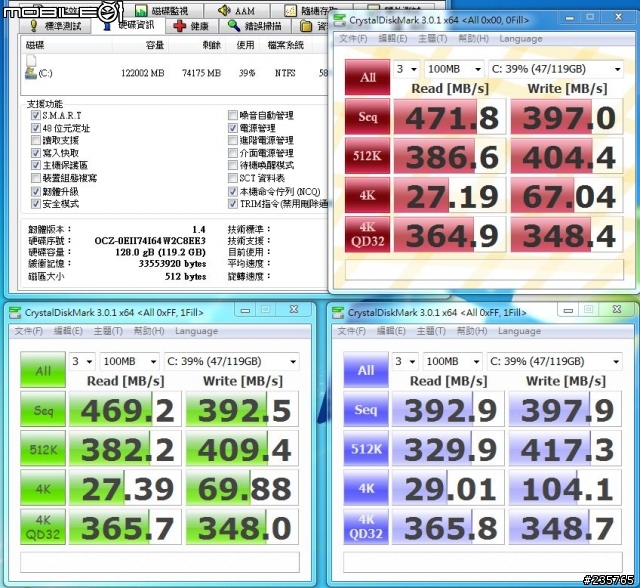Click app icon in blue CrystalDiskMark title bar

point(338,313)
